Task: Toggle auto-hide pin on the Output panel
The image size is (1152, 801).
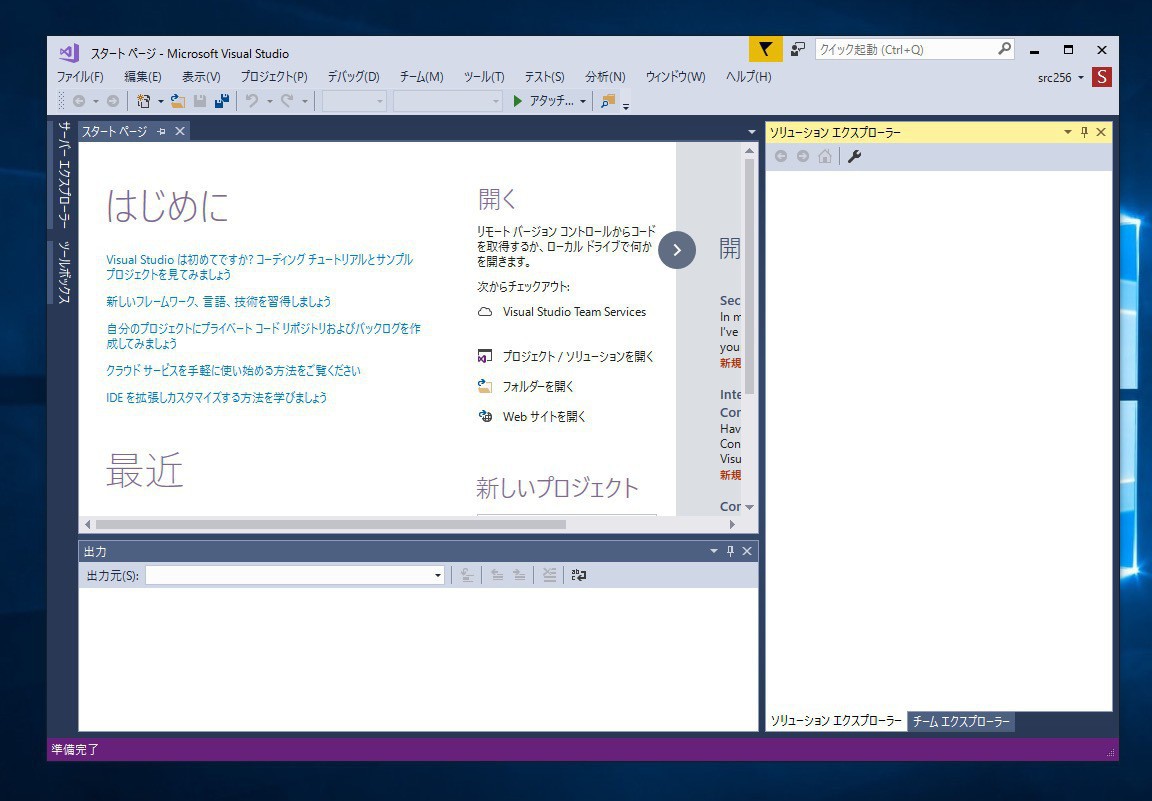Action: pyautogui.click(x=730, y=551)
